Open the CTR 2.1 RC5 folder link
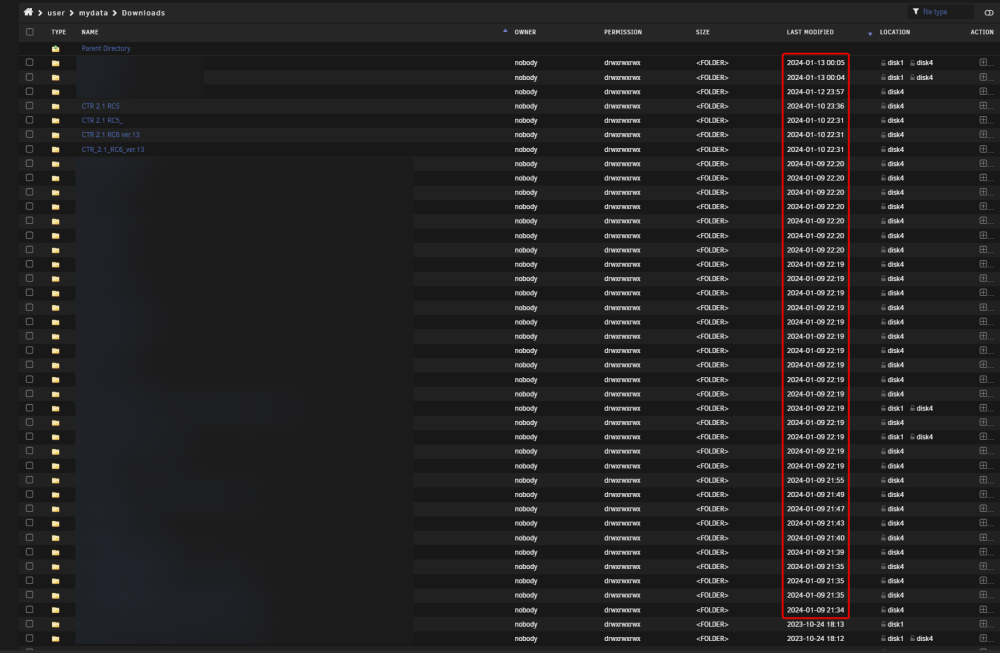Image resolution: width=1000 pixels, height=653 pixels. pyautogui.click(x=100, y=106)
